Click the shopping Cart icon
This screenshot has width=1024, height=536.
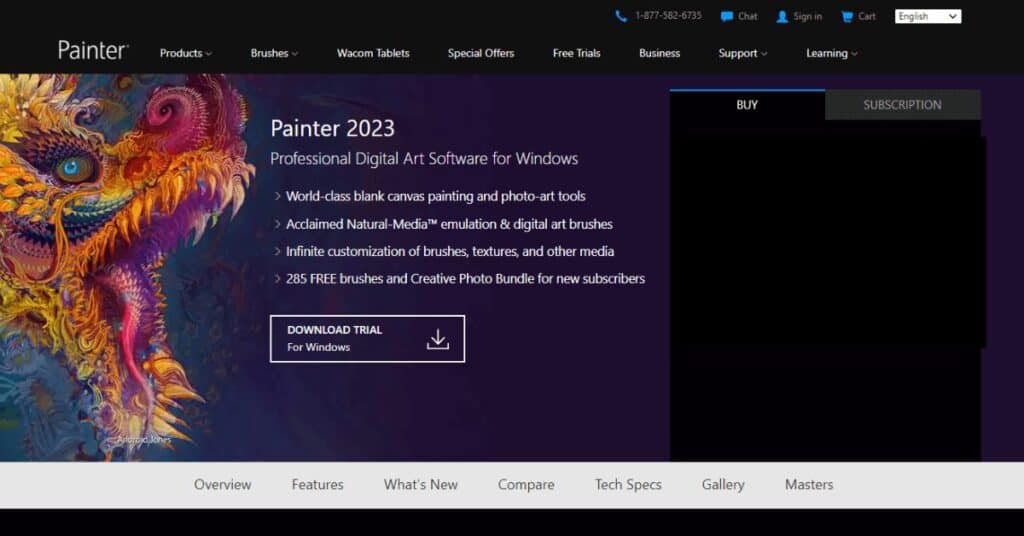(847, 17)
